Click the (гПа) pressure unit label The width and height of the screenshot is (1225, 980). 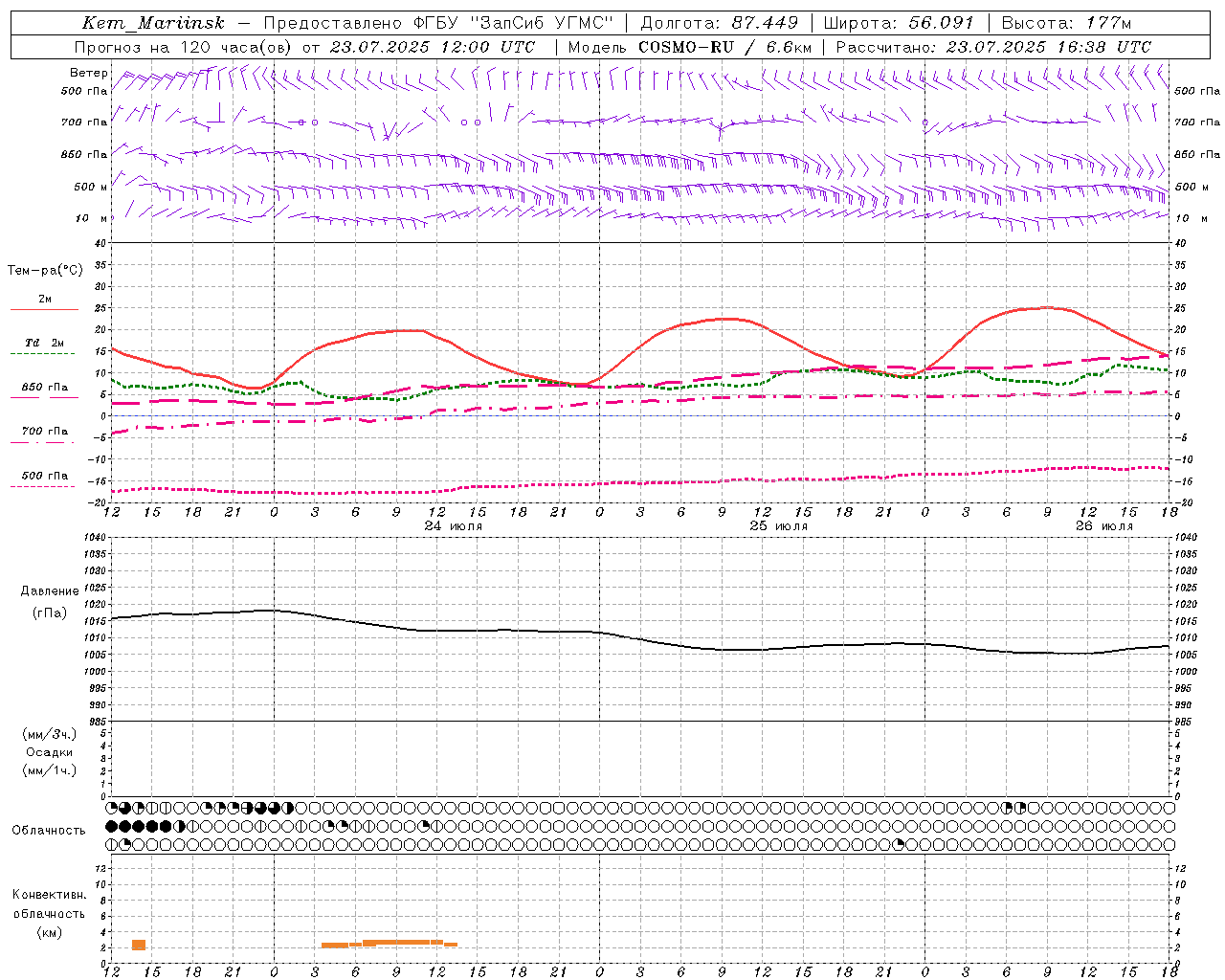click(x=50, y=613)
